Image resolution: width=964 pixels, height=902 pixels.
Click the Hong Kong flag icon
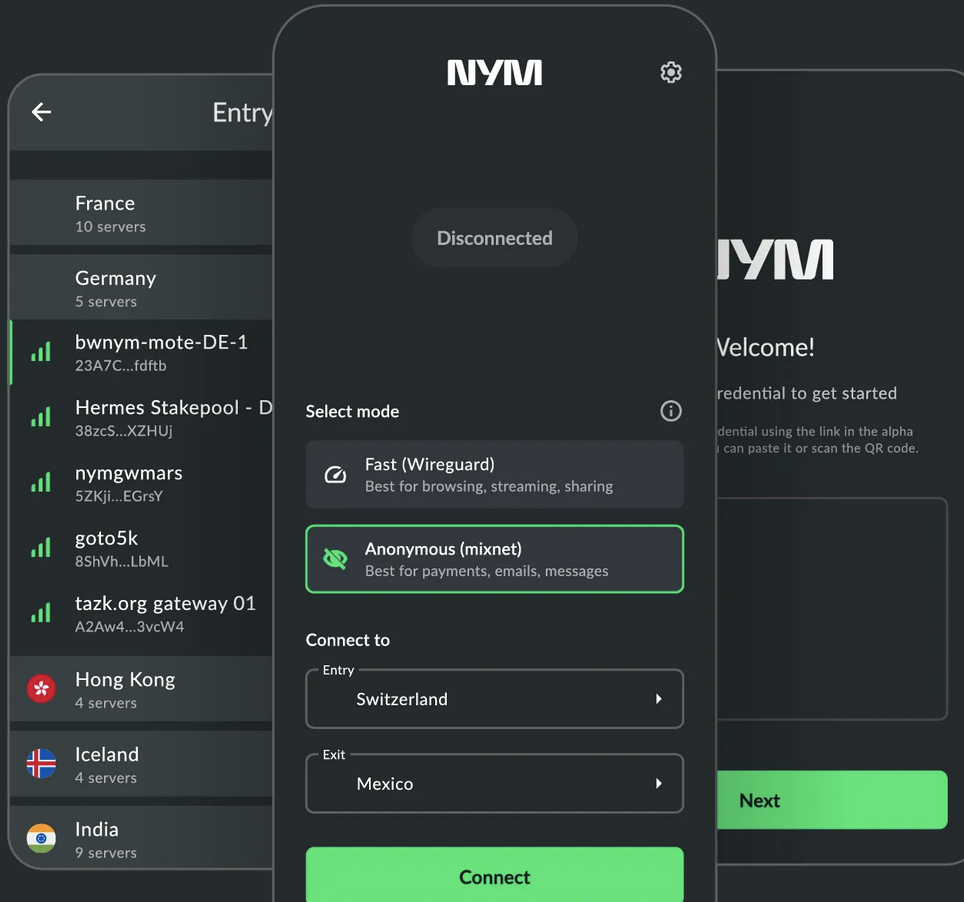coord(41,689)
